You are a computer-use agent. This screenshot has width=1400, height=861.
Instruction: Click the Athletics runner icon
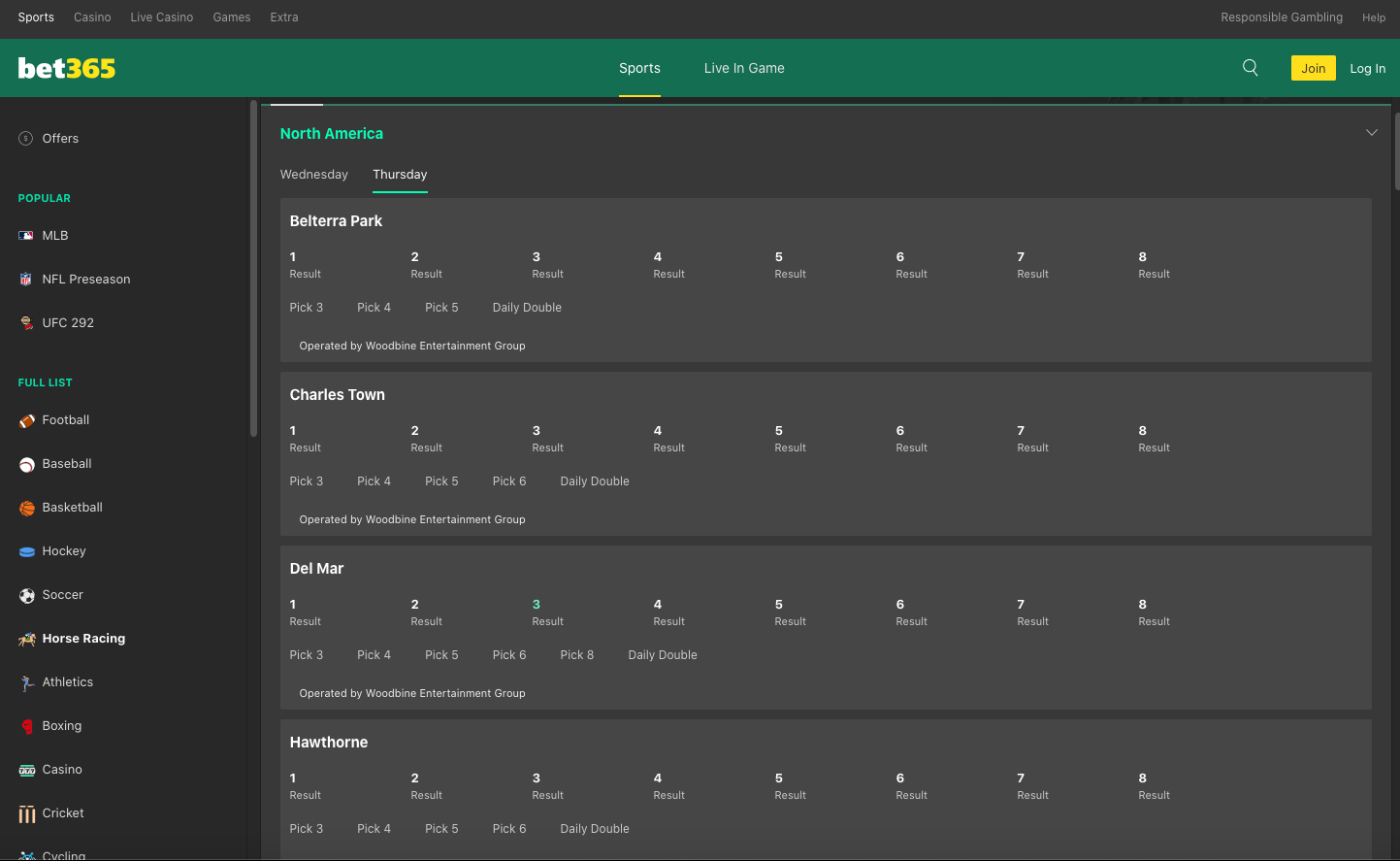(27, 682)
